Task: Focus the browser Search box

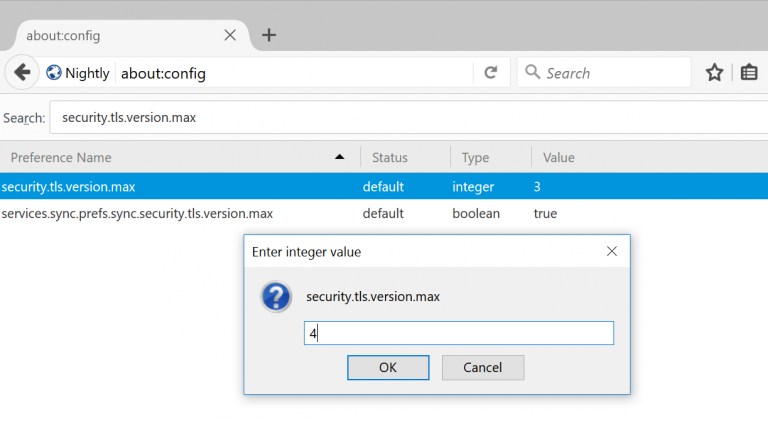Action: point(604,72)
